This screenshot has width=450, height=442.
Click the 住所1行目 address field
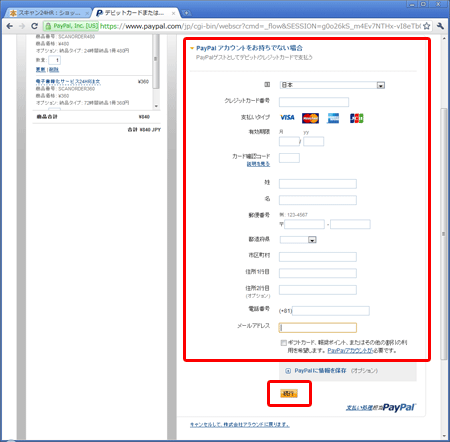tap(318, 273)
